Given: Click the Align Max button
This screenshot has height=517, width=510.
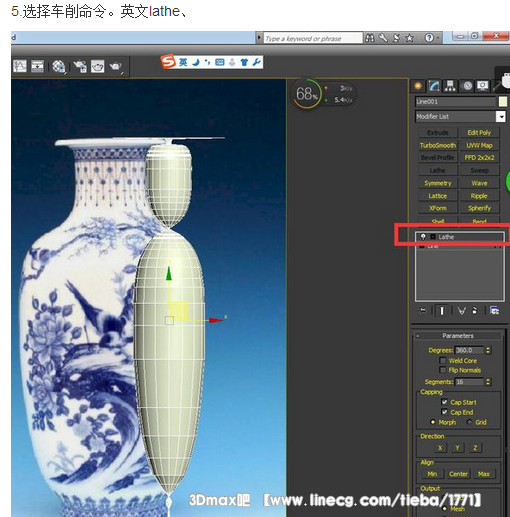Looking at the screenshot, I should (484, 474).
